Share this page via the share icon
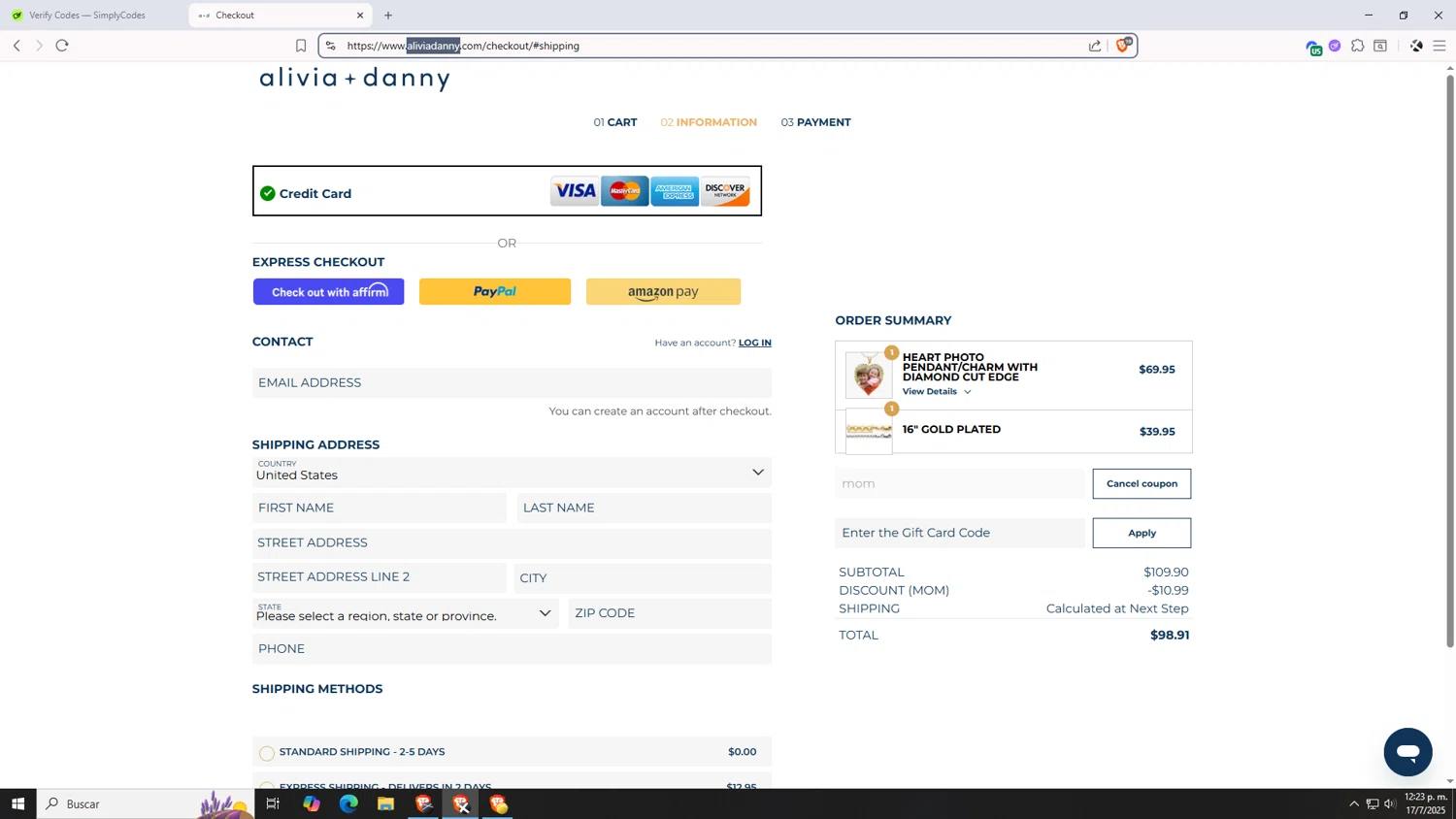This screenshot has height=819, width=1456. 1095,46
